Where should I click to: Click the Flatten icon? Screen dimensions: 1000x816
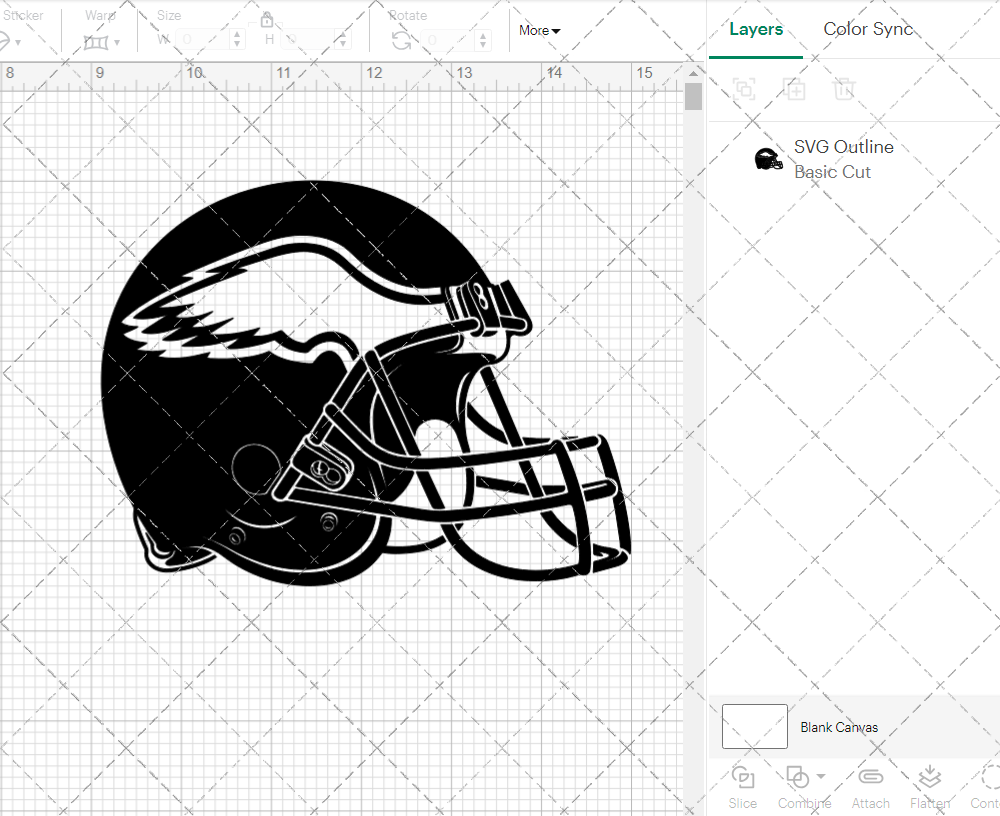point(929,777)
